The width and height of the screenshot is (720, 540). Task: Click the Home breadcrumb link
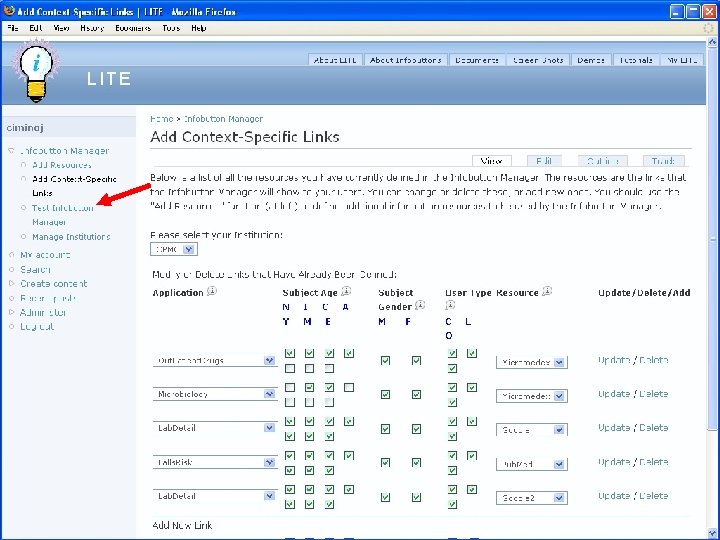(x=162, y=119)
